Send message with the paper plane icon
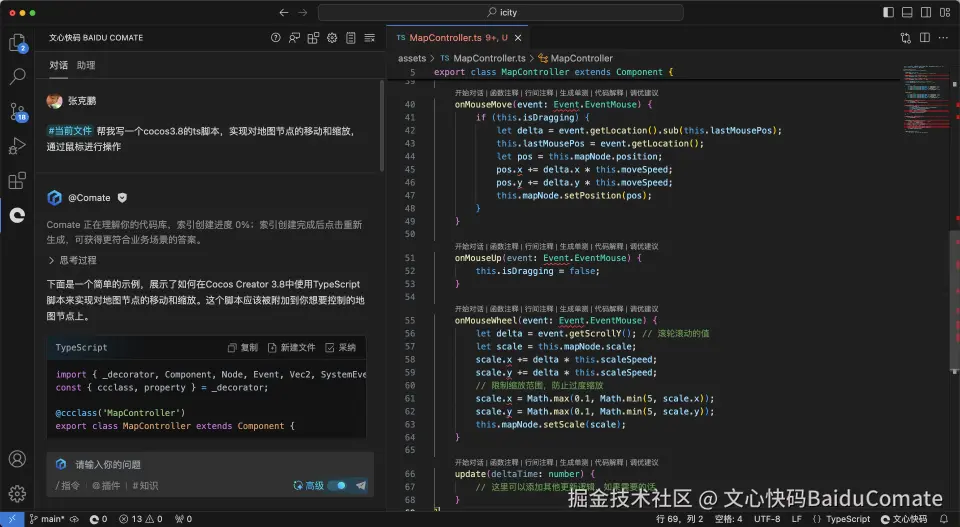 361,485
